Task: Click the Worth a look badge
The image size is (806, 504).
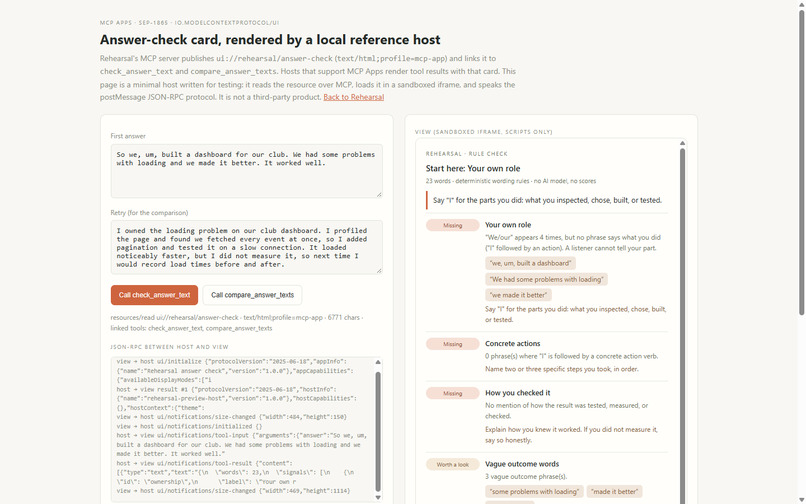Action: 453,464
